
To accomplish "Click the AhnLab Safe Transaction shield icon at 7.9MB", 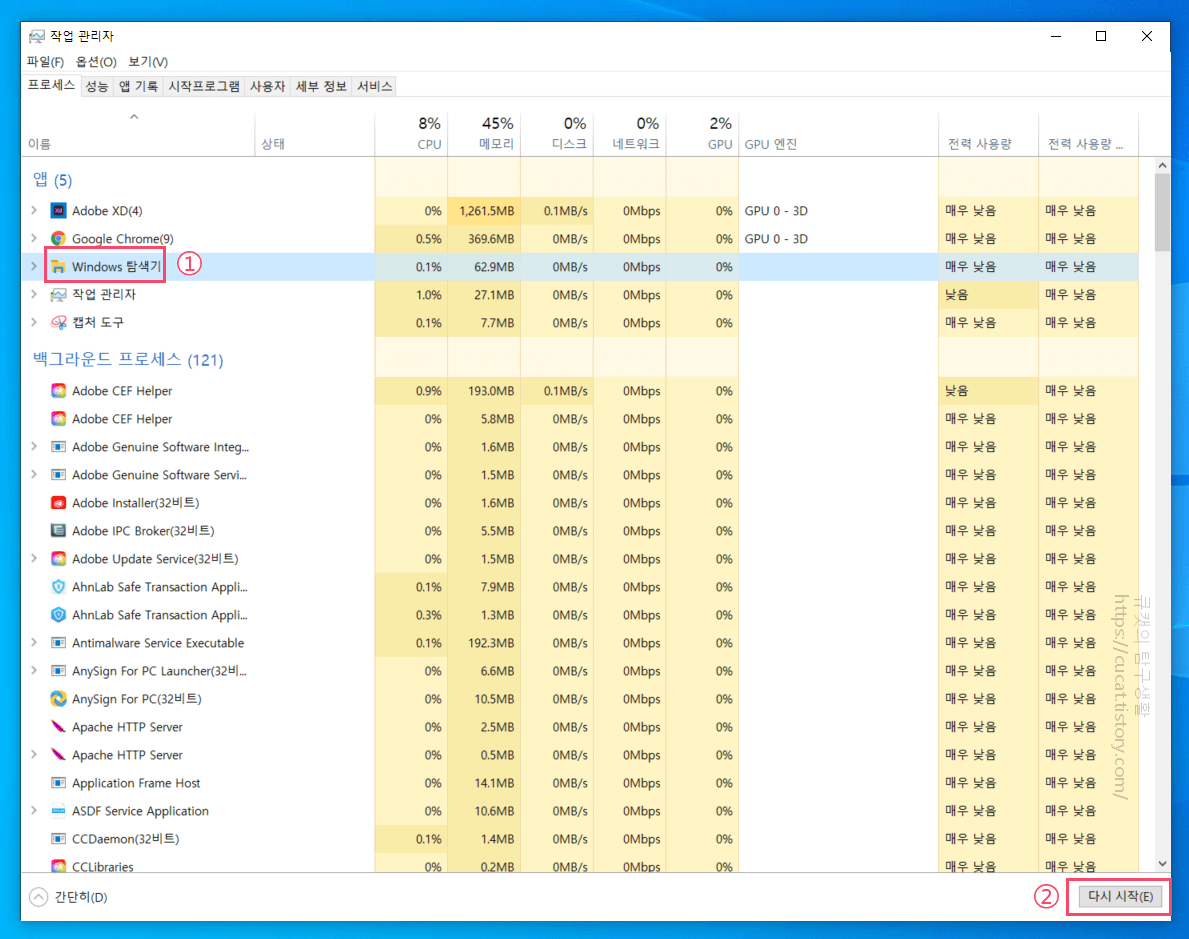I will (58, 587).
